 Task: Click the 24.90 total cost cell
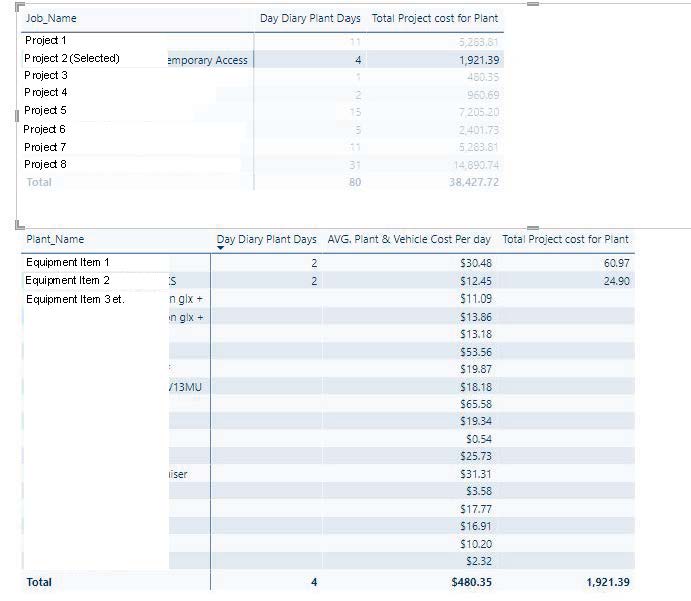[x=617, y=281]
